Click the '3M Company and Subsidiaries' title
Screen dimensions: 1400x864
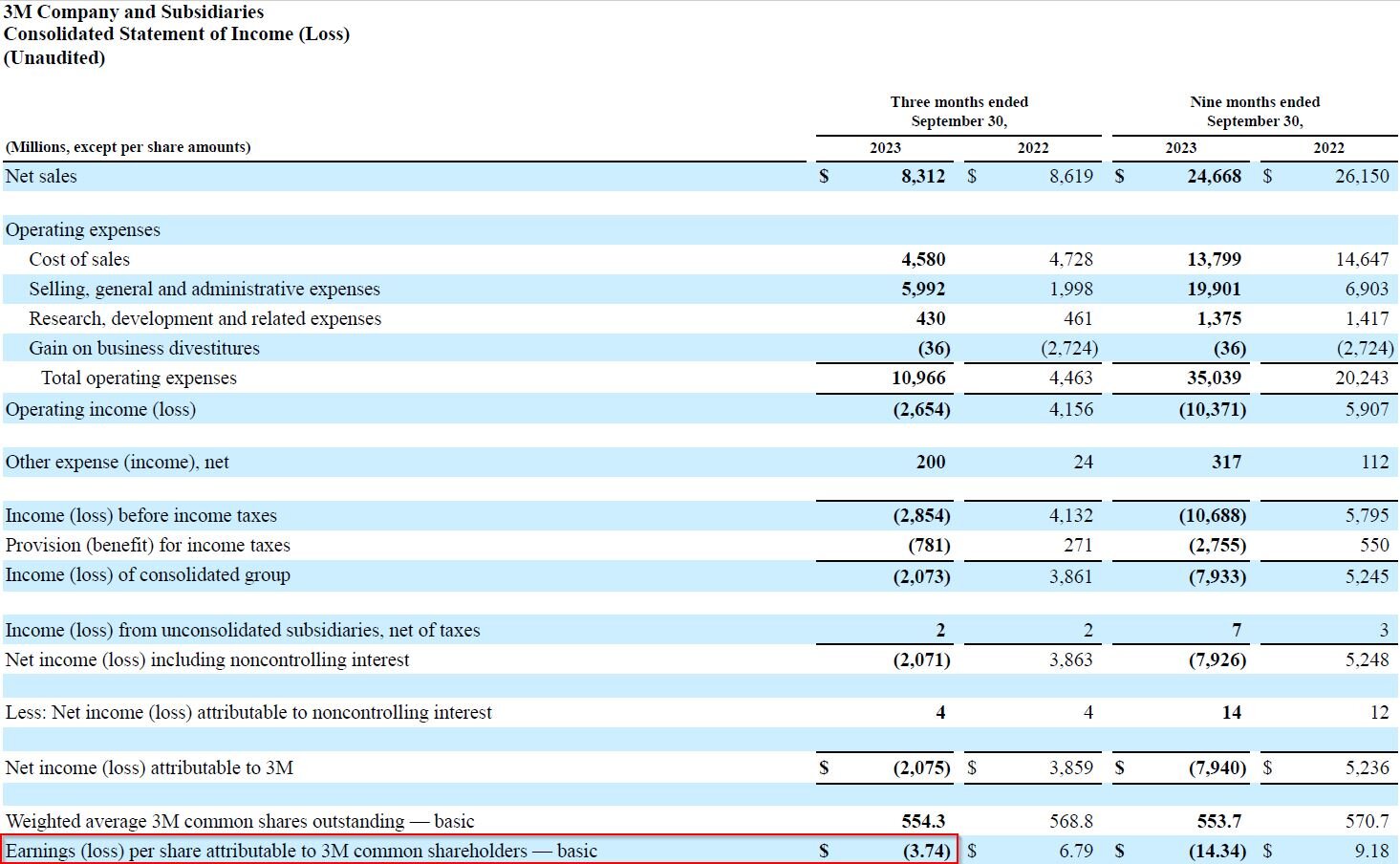(134, 11)
